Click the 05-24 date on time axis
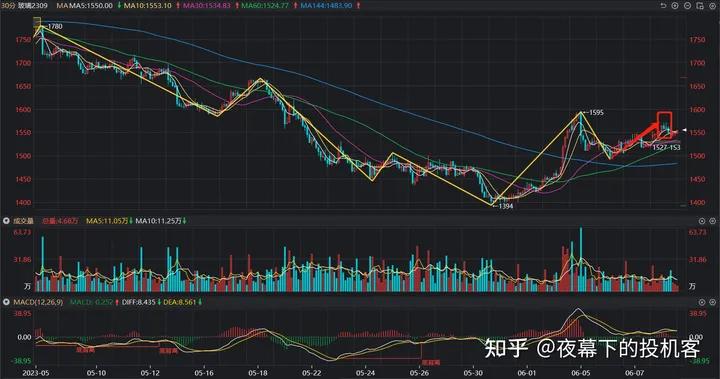Viewport: 720px width, 379px height. [365, 373]
